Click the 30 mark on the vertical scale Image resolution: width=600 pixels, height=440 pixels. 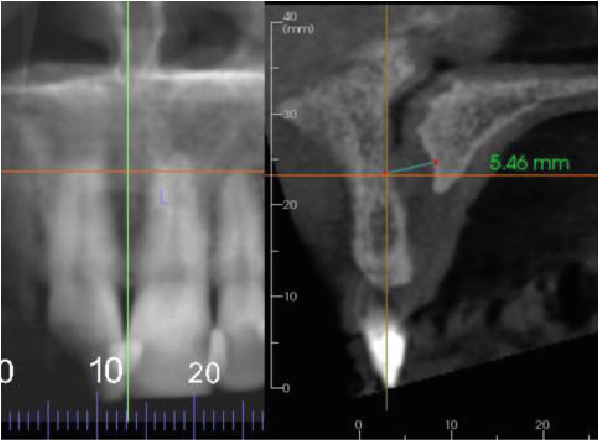290,114
